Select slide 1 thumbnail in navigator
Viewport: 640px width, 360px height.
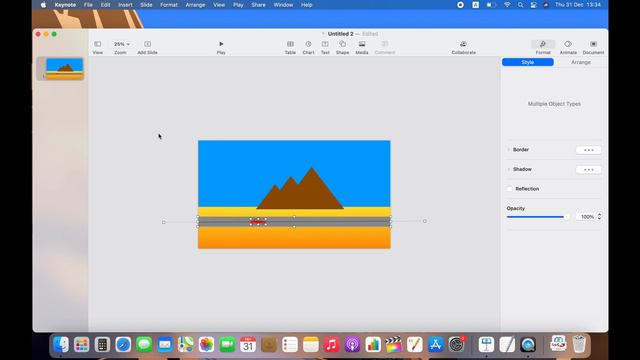64,69
